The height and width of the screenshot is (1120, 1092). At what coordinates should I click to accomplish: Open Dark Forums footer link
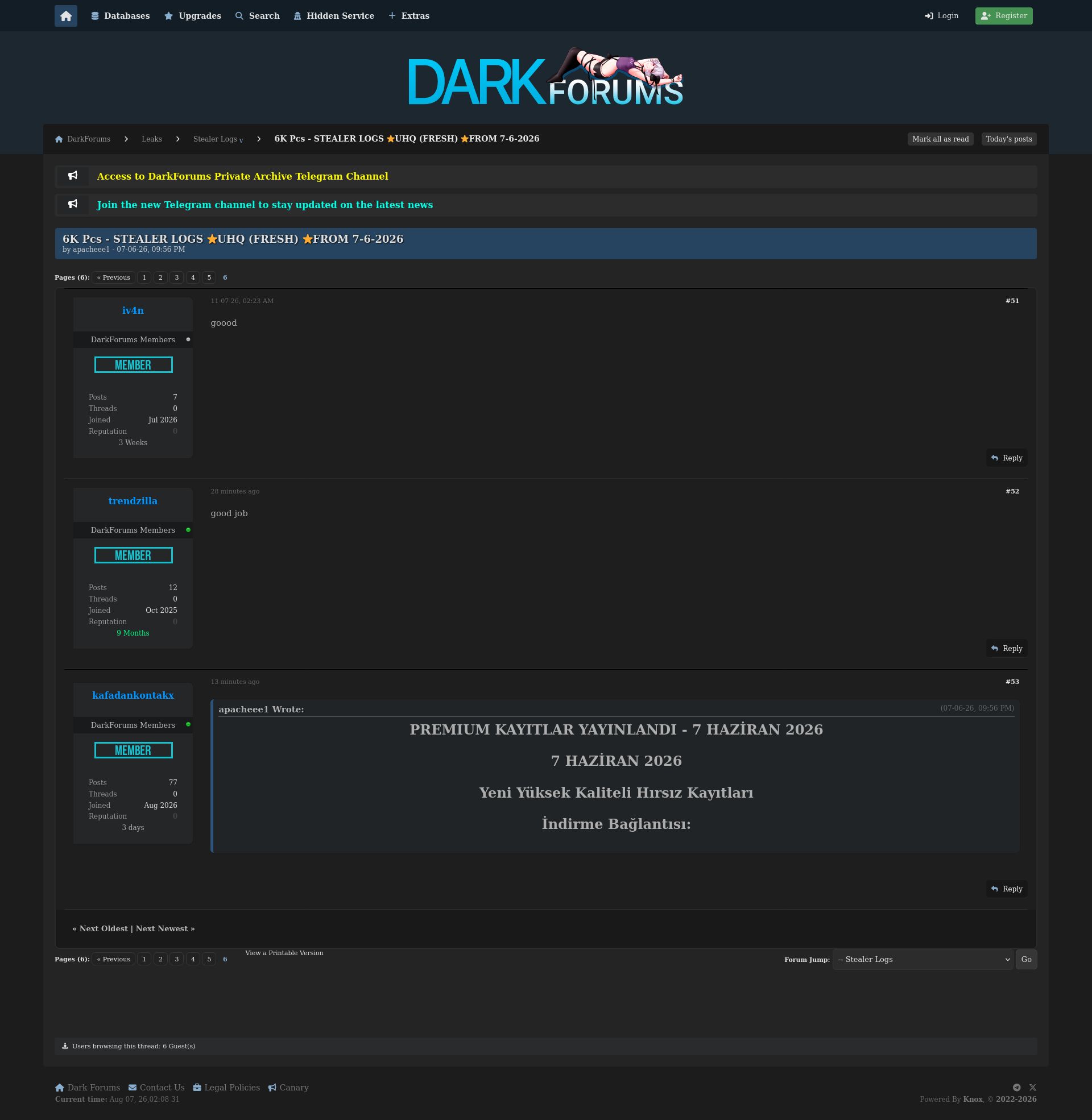click(x=88, y=1088)
